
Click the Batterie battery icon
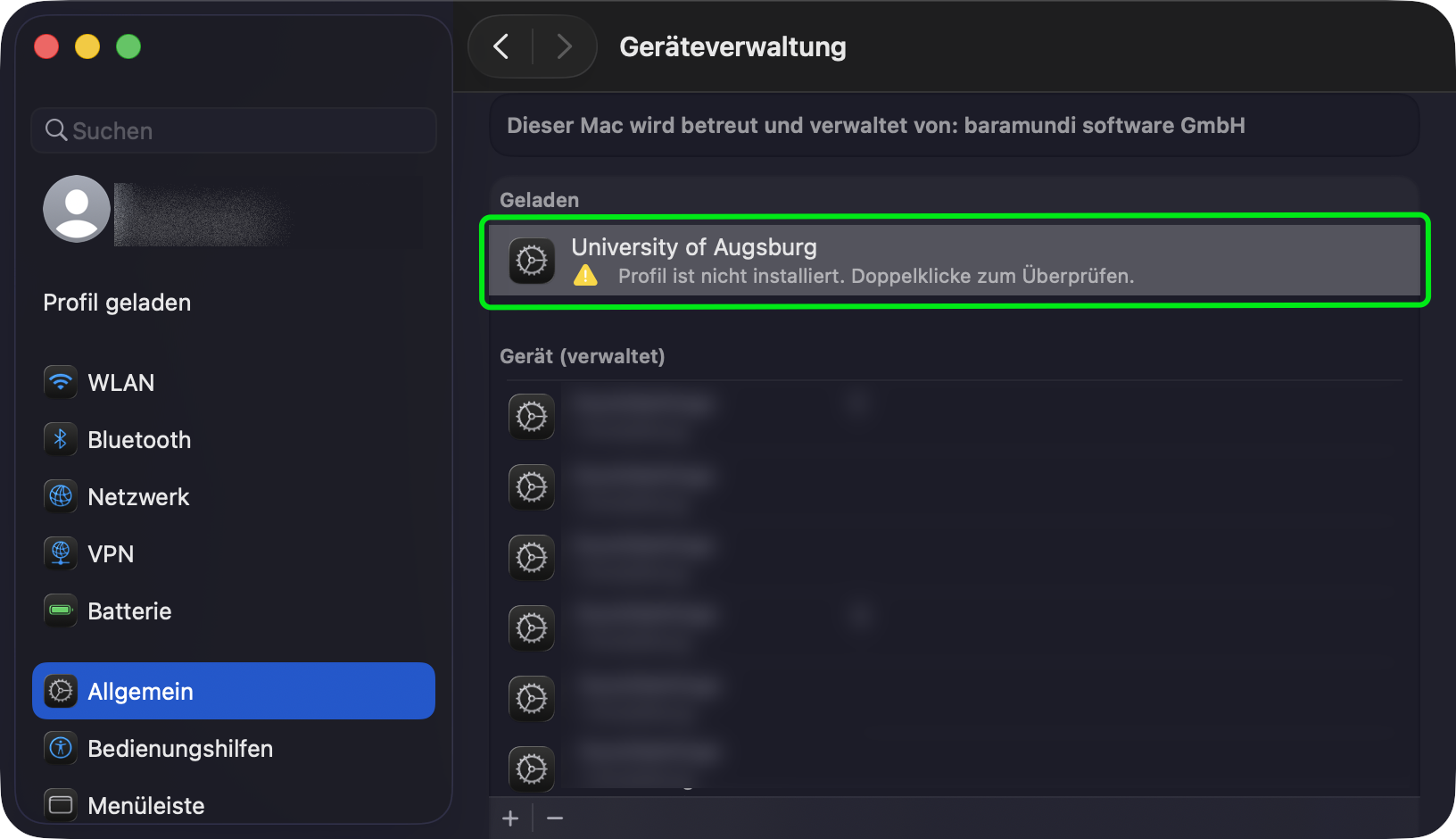click(61, 611)
